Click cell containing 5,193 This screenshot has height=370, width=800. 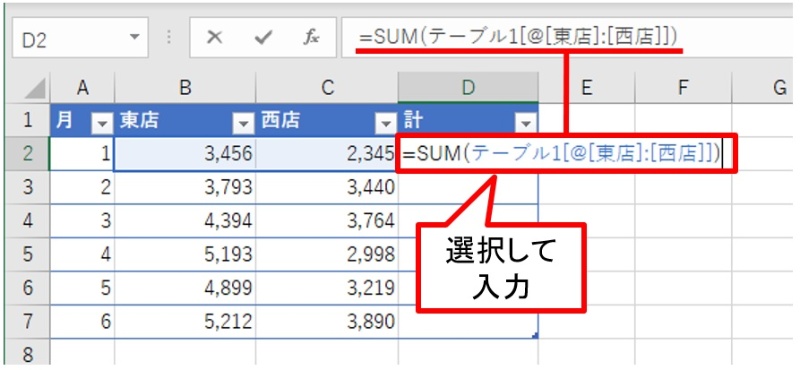(x=186, y=255)
